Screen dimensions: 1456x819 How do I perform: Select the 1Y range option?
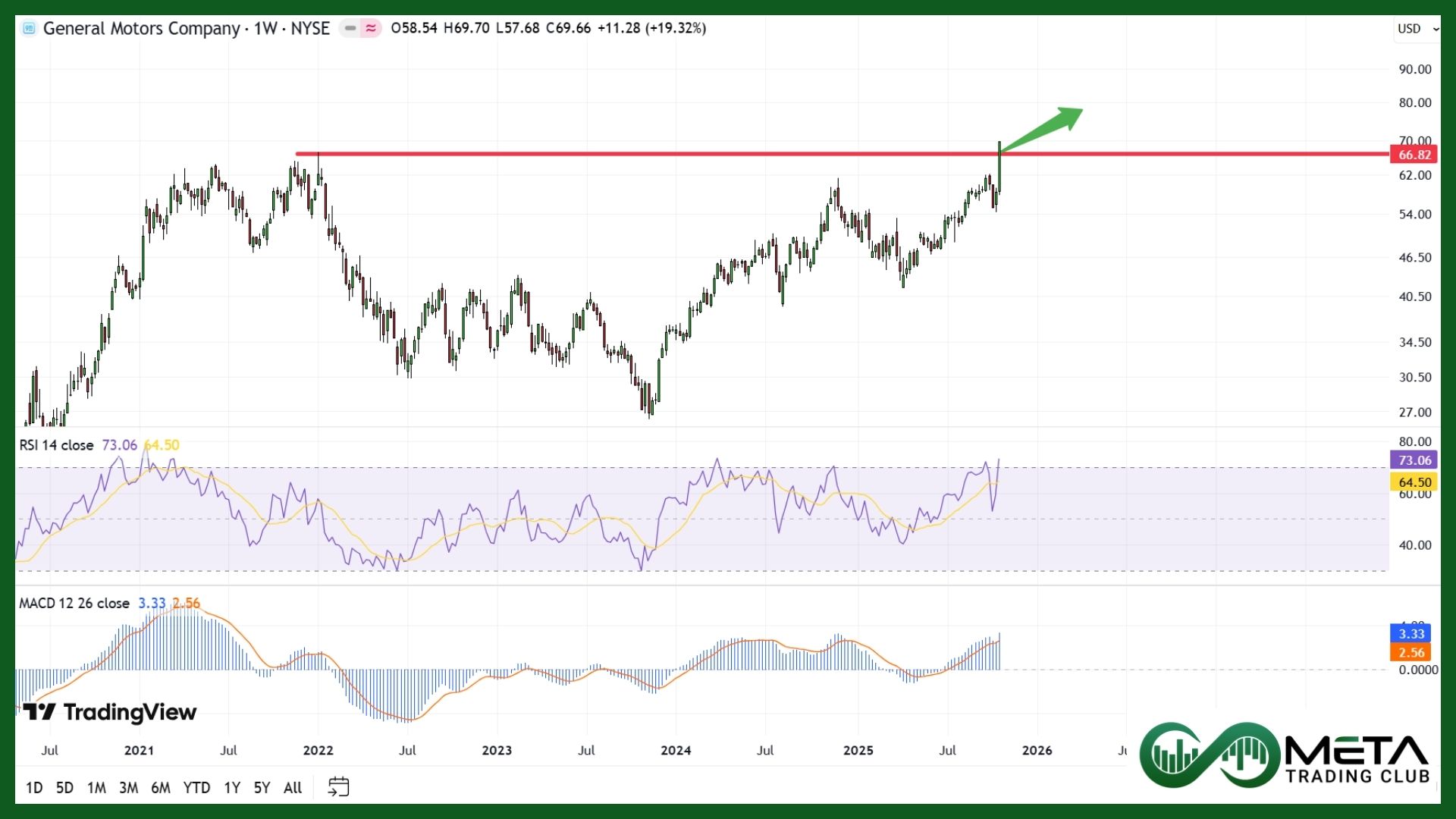pyautogui.click(x=232, y=788)
